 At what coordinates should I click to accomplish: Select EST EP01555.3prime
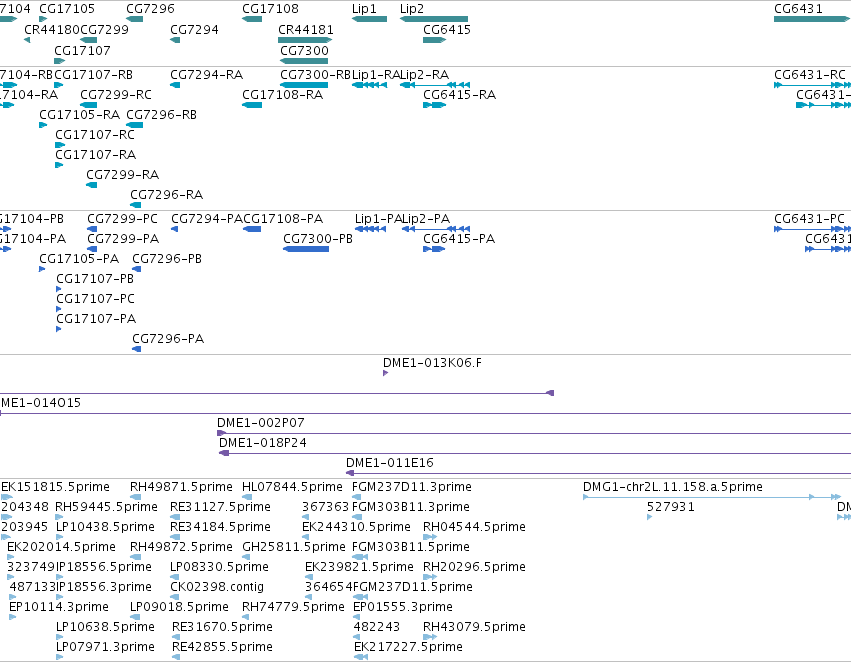click(403, 607)
